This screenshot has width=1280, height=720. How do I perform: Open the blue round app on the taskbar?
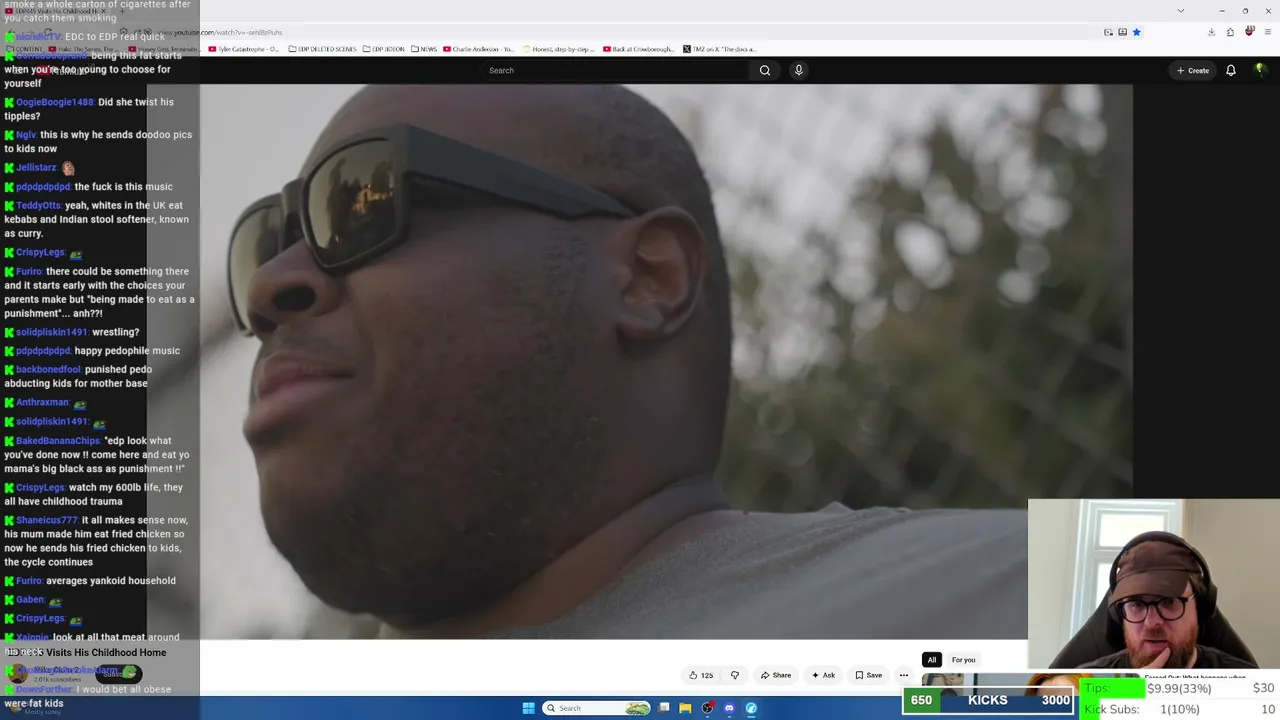751,708
